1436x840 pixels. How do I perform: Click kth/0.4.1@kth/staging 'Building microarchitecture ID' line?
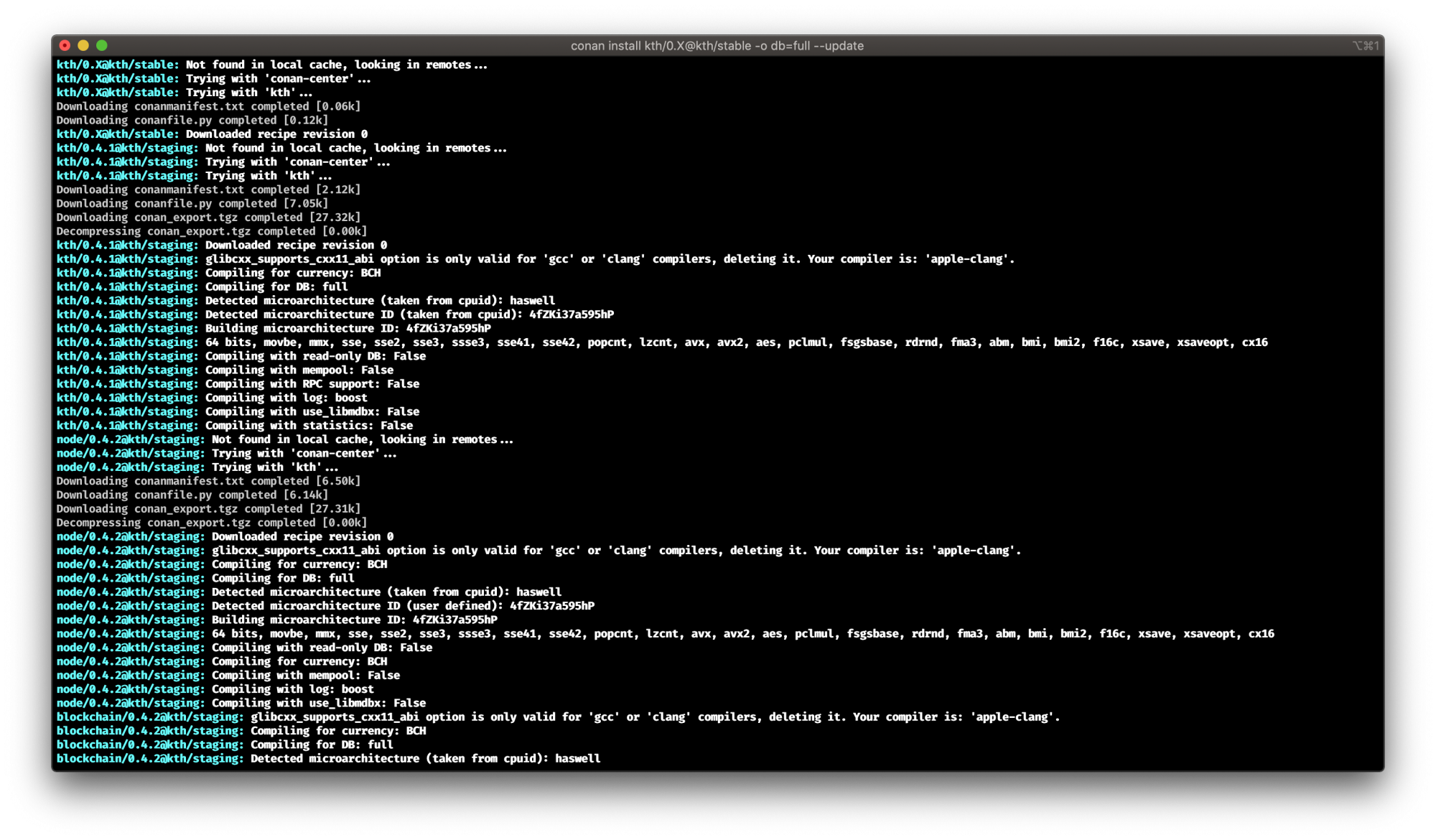coord(274,329)
